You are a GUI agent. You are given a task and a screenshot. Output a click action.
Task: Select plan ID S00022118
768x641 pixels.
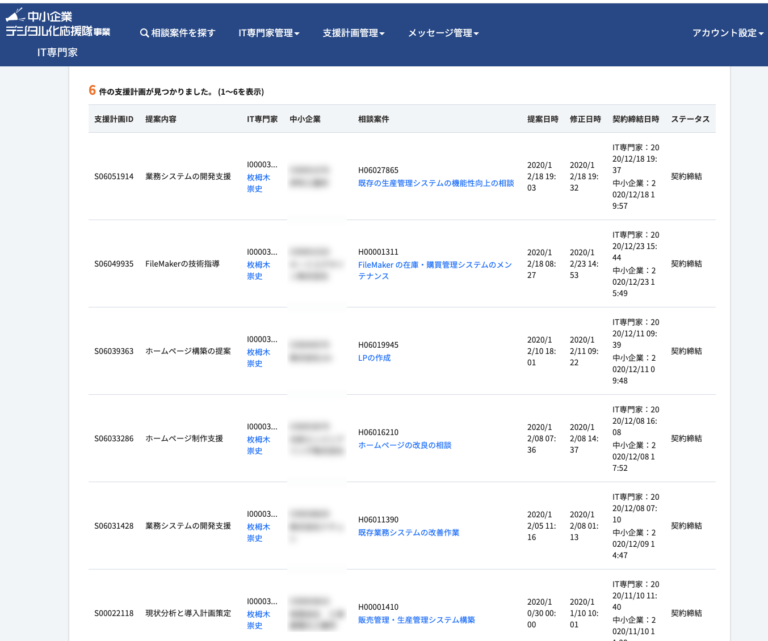[x=114, y=613]
